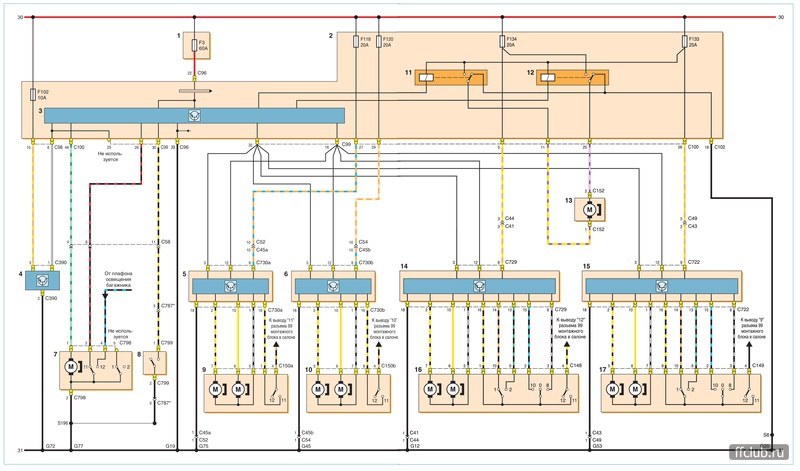800x471 pixels.
Task: Select the door module block number 6
Action: click(332, 286)
